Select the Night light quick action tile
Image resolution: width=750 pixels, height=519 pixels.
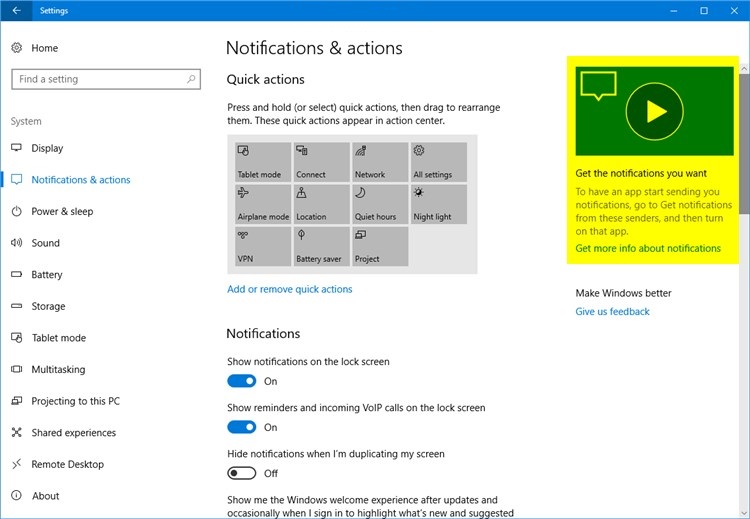point(439,204)
